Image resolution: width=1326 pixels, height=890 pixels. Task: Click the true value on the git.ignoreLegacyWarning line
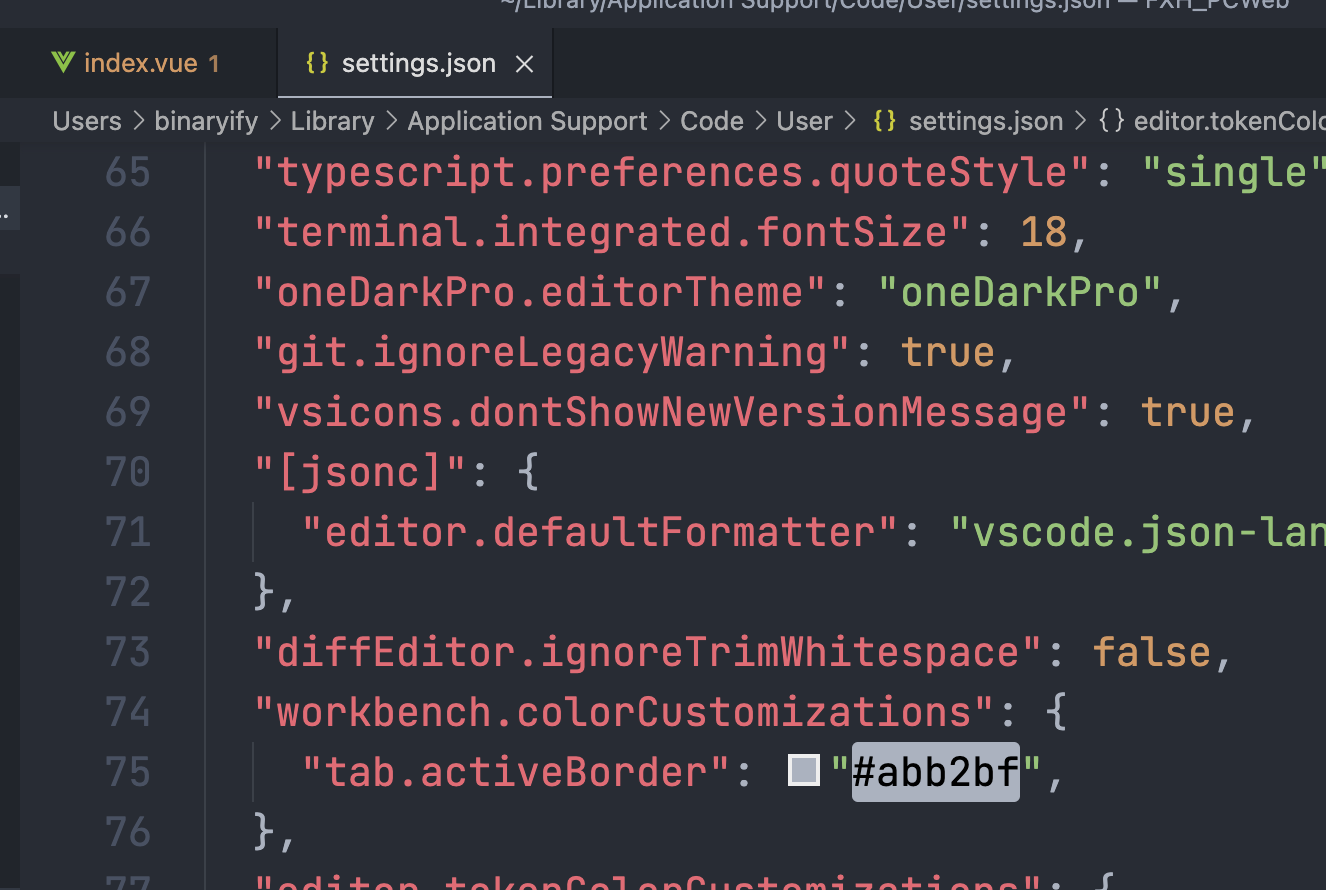947,351
